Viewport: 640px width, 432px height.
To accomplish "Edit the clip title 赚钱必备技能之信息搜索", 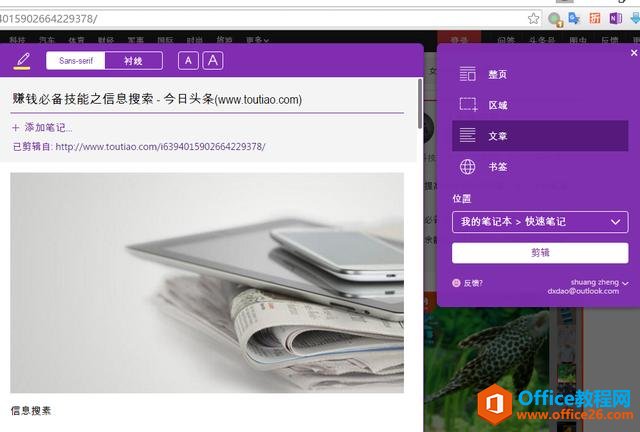I will tap(157, 99).
